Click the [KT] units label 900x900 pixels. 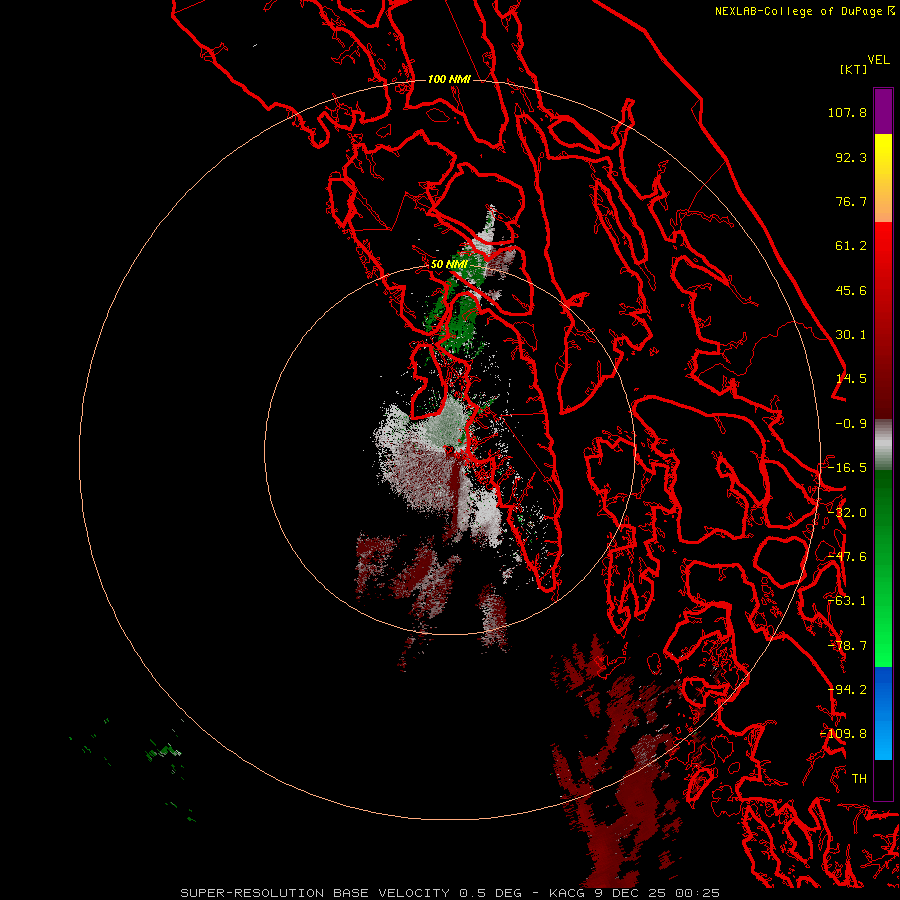(x=854, y=69)
